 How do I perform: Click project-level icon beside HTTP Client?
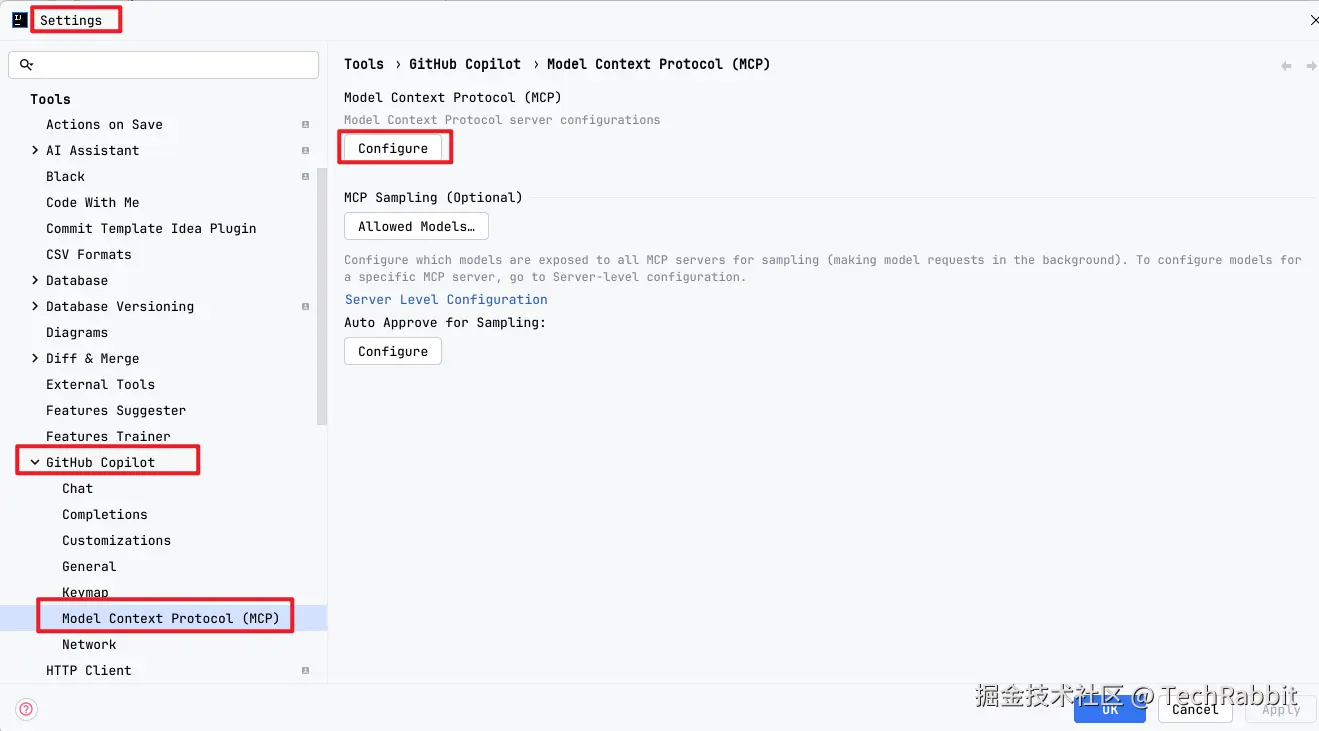point(305,671)
